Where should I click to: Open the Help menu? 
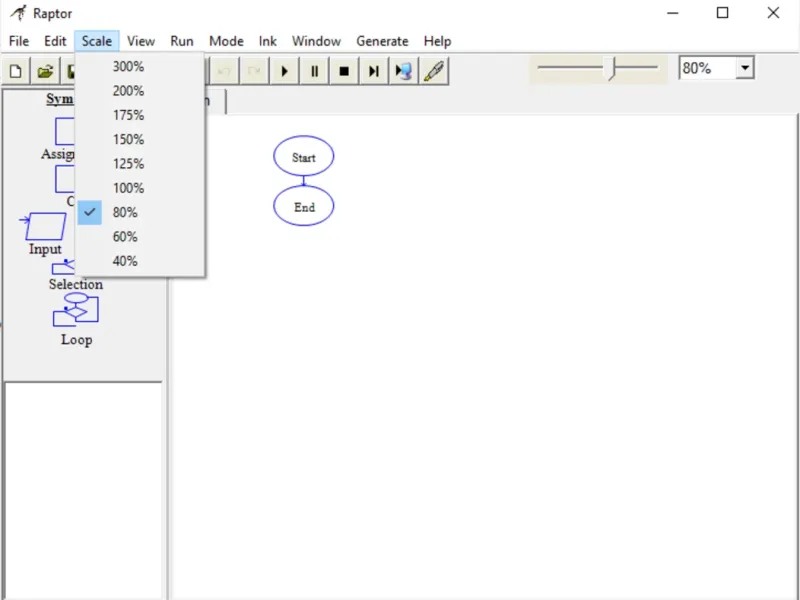[437, 41]
